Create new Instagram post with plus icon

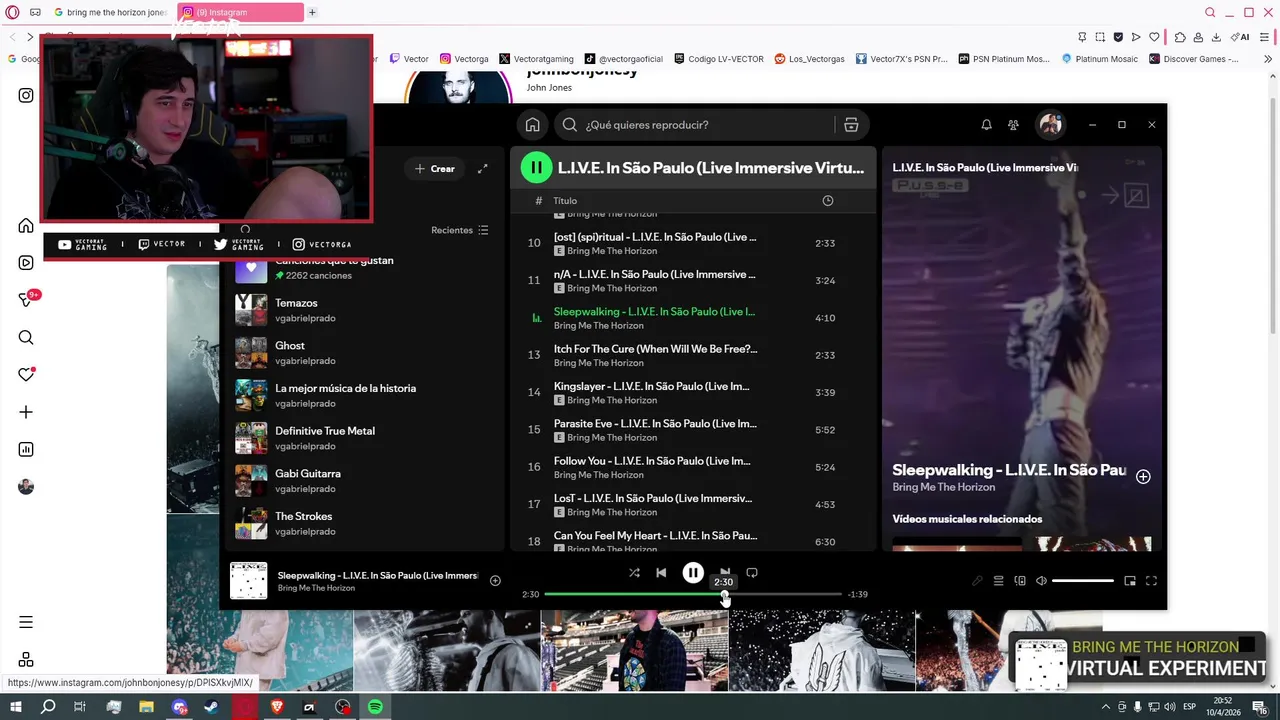[26, 412]
